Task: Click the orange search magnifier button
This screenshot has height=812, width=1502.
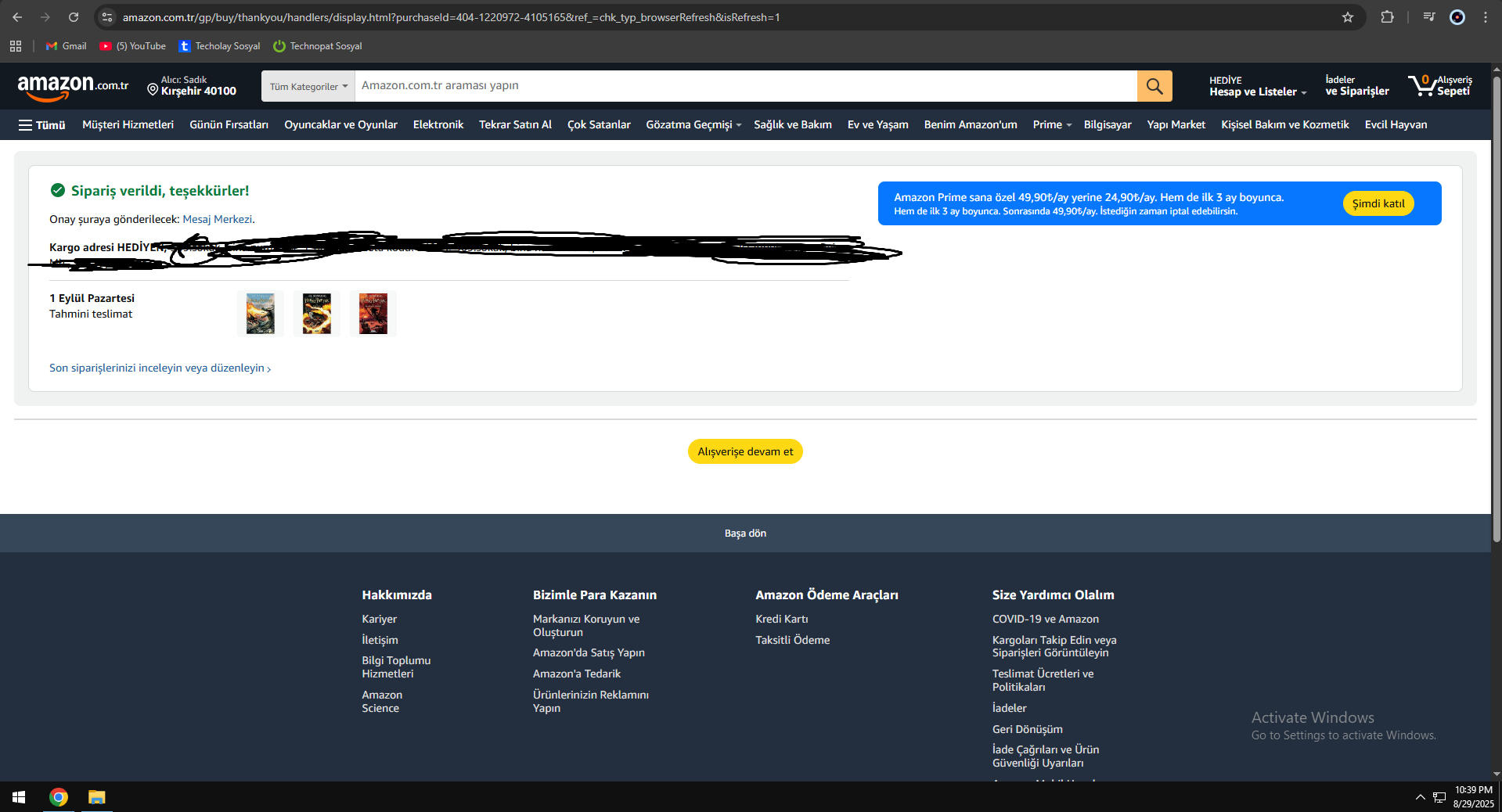Action: pyautogui.click(x=1154, y=86)
